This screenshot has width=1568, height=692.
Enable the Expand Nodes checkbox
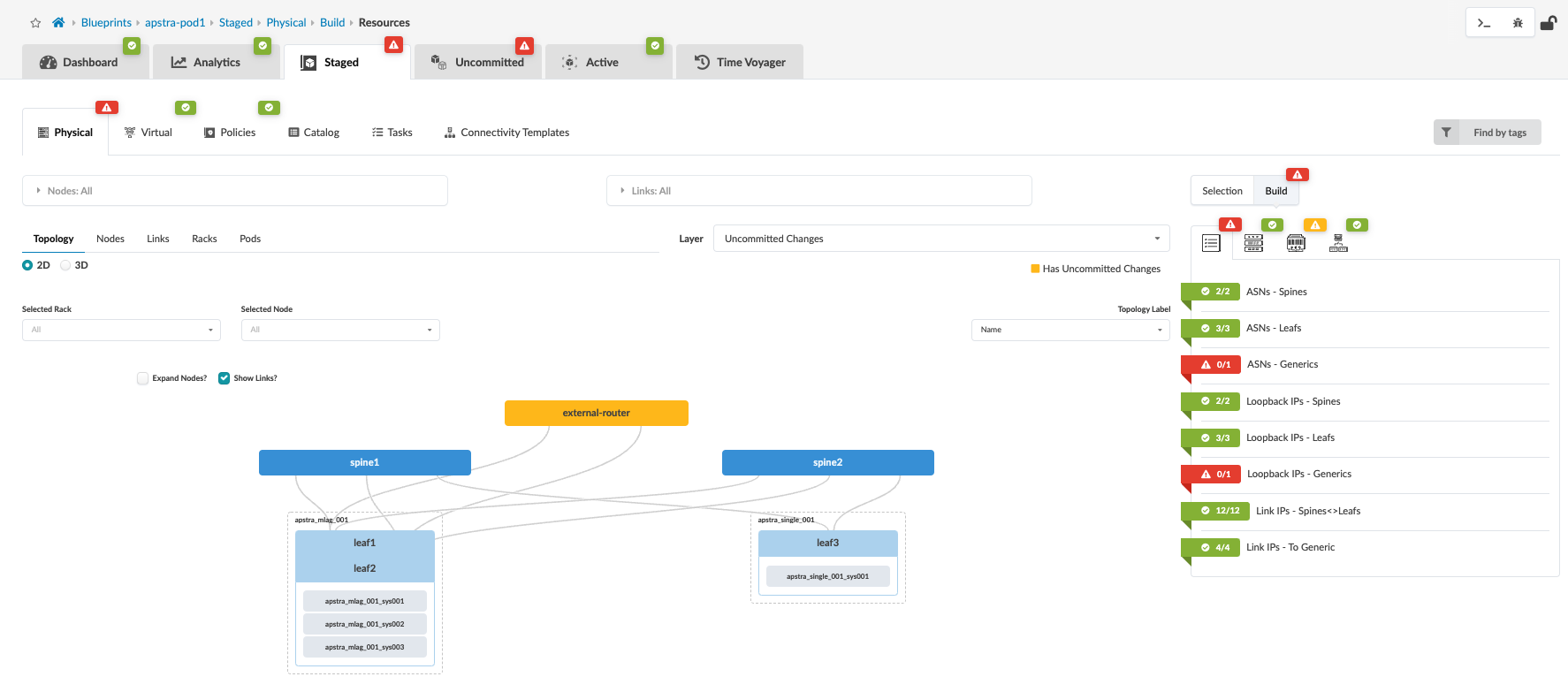(142, 378)
